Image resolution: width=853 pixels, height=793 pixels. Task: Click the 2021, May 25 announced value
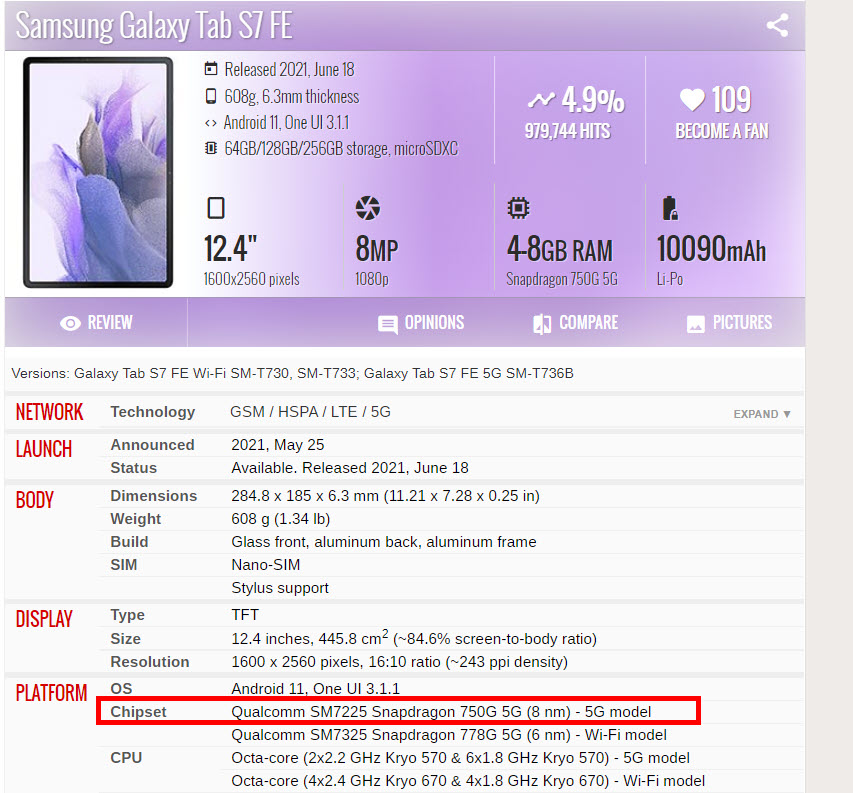277,445
